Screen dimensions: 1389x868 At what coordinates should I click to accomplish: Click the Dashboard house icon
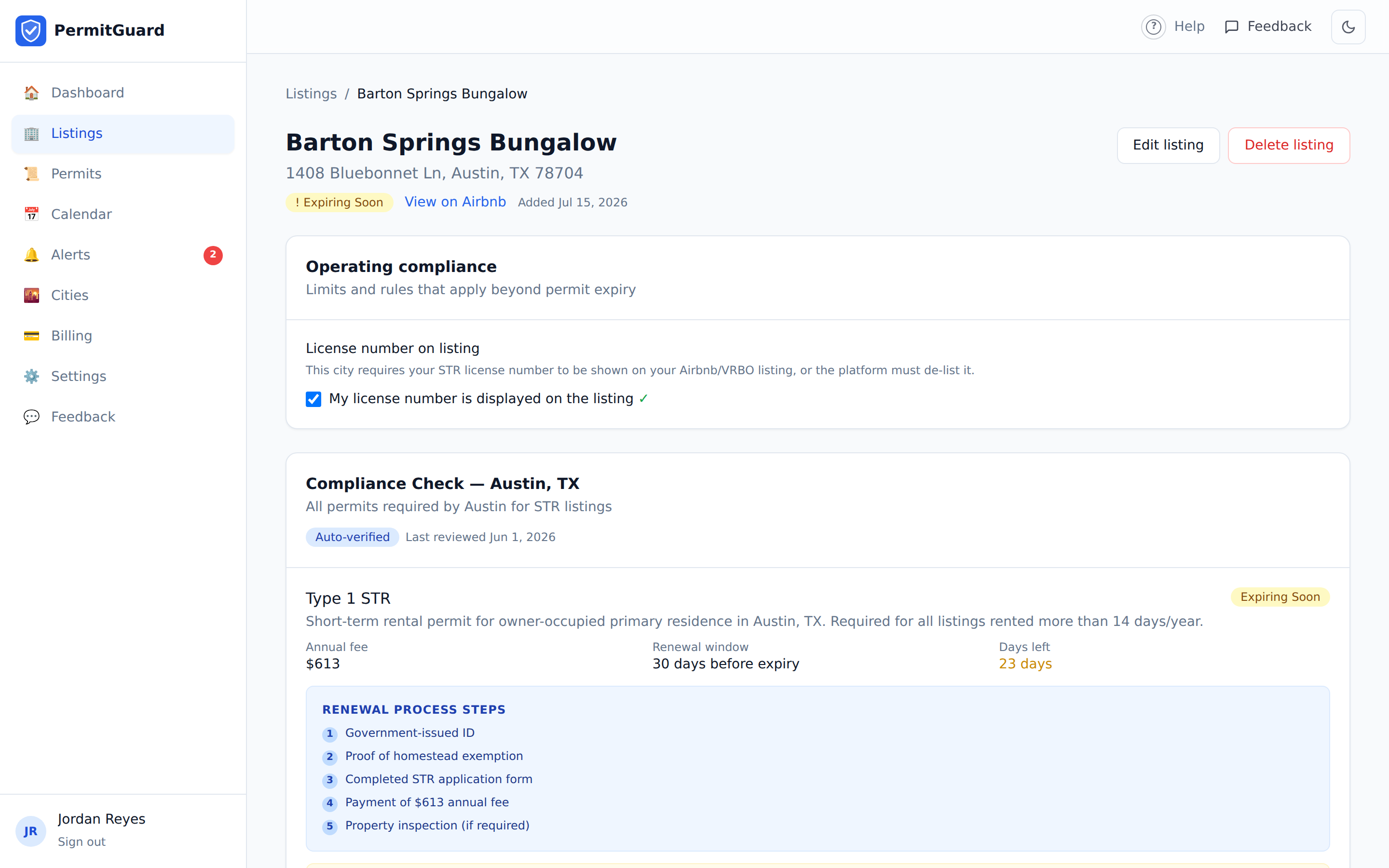pyautogui.click(x=31, y=93)
